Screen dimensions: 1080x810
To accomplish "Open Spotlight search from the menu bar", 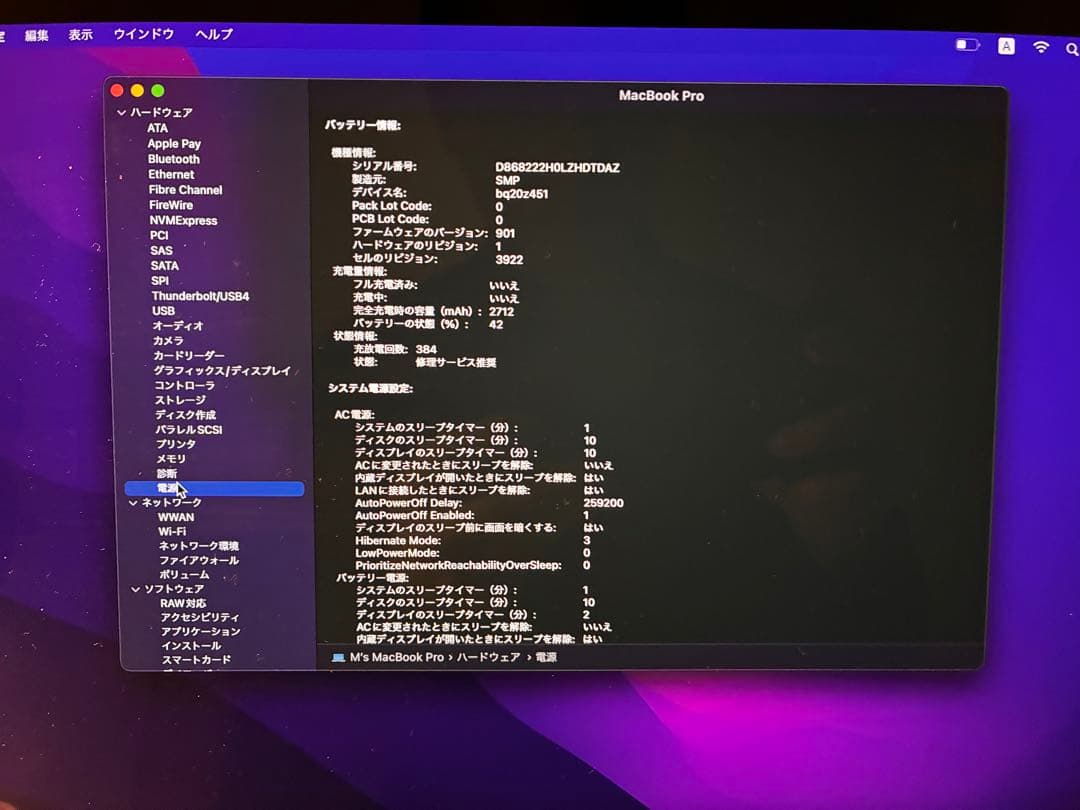I will pyautogui.click(x=1073, y=45).
